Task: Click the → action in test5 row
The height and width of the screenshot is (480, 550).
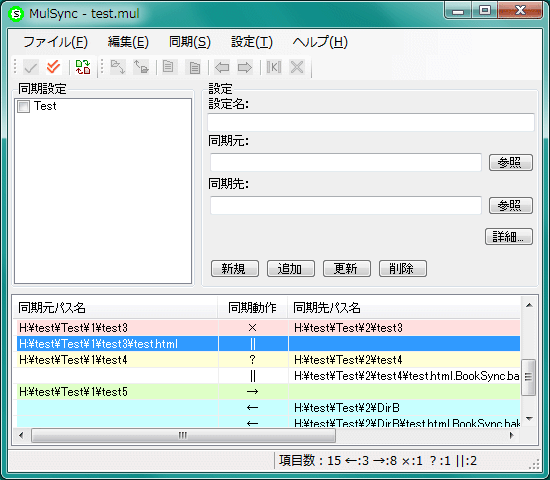Action: 253,392
